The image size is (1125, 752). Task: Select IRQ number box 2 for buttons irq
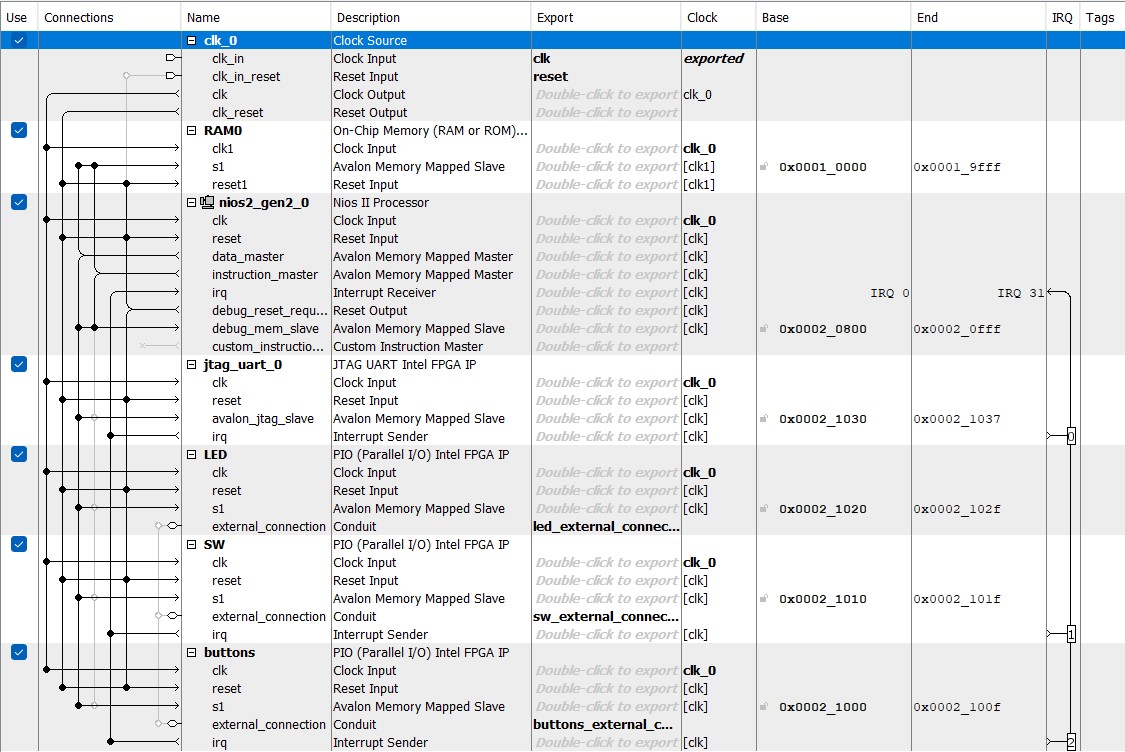tap(1071, 743)
